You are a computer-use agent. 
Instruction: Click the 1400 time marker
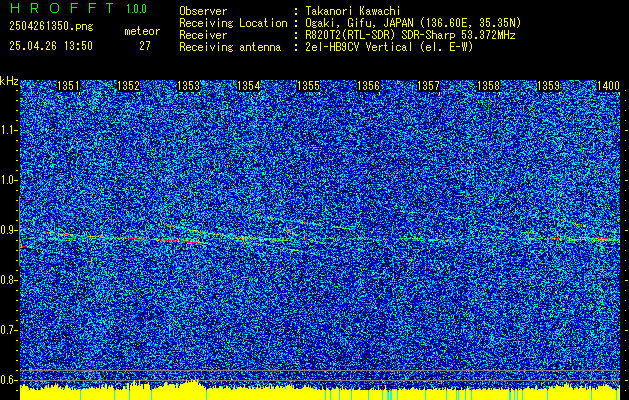pos(609,86)
